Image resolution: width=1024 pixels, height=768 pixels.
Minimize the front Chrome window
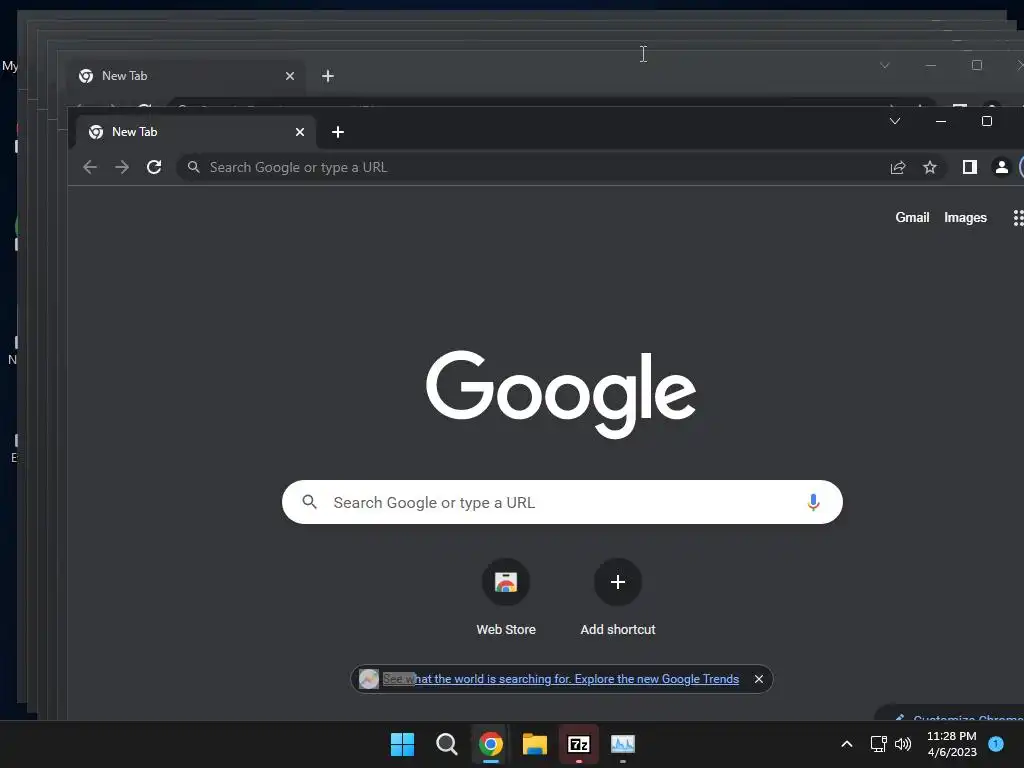[940, 121]
